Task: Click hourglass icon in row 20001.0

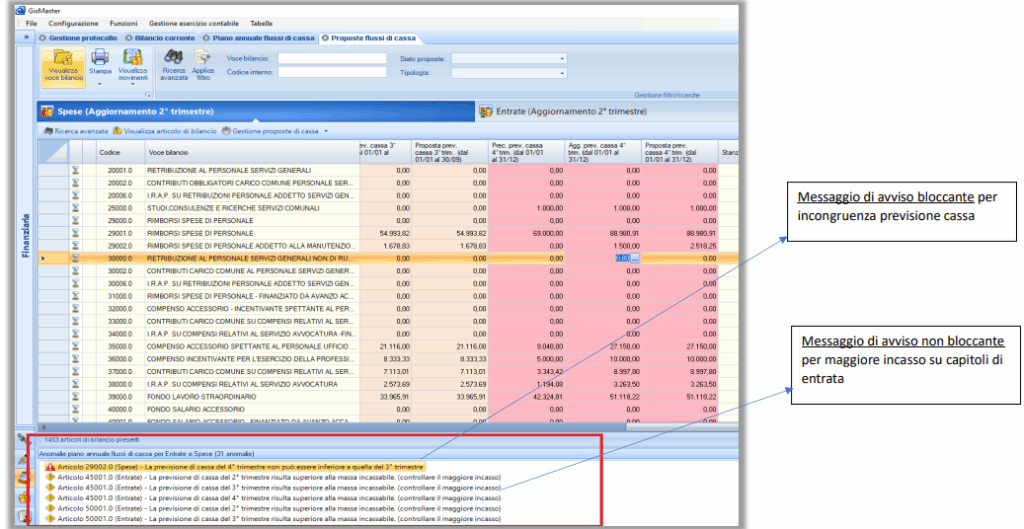Action: [x=74, y=171]
